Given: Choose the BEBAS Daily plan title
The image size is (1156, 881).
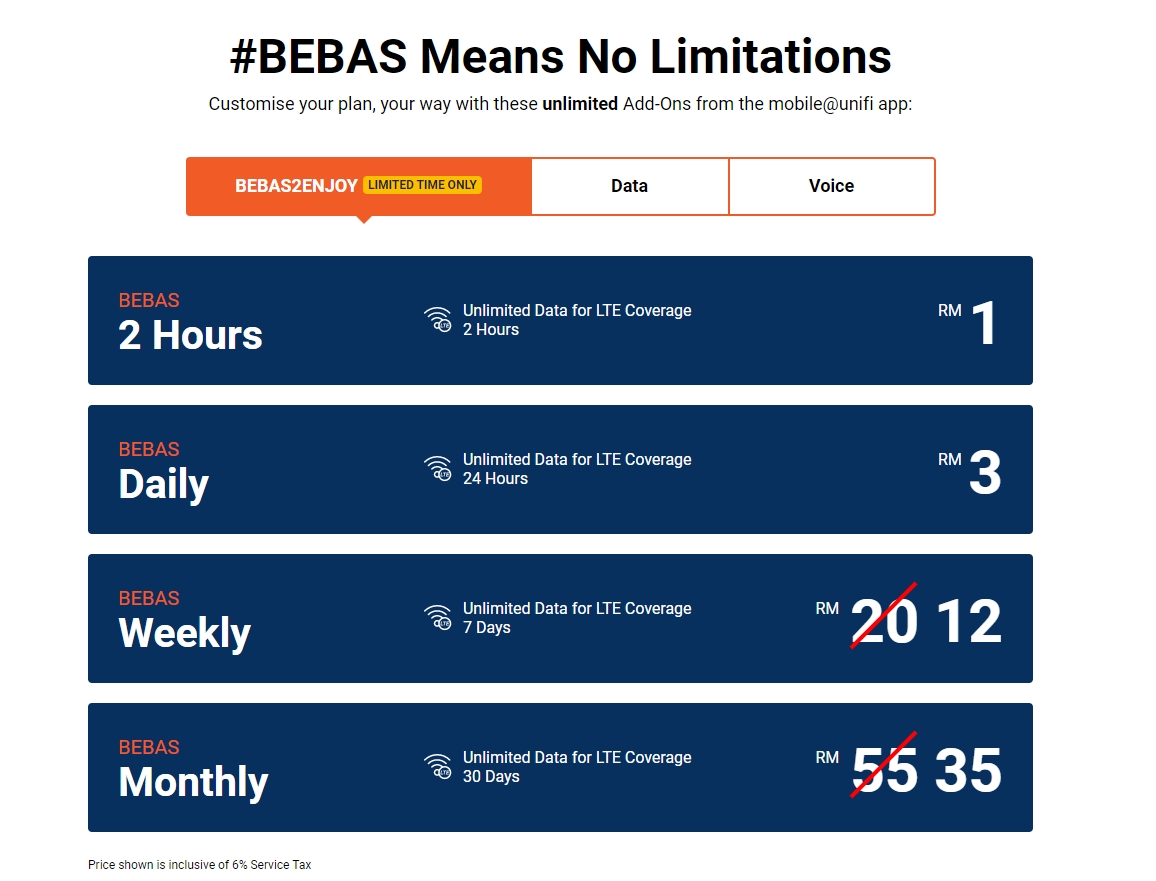Looking at the screenshot, I should (x=164, y=484).
